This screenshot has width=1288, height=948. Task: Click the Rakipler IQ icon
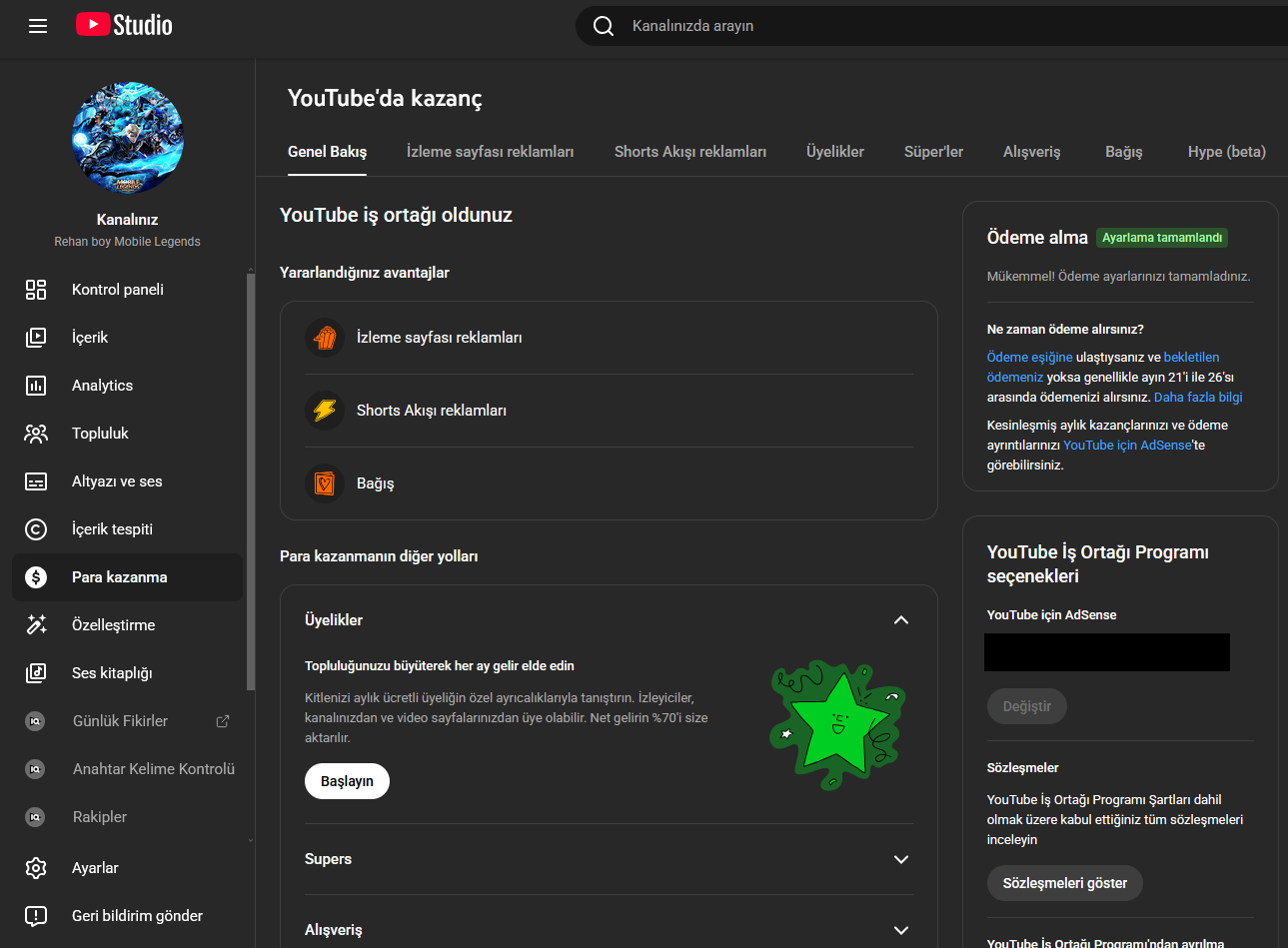(36, 817)
